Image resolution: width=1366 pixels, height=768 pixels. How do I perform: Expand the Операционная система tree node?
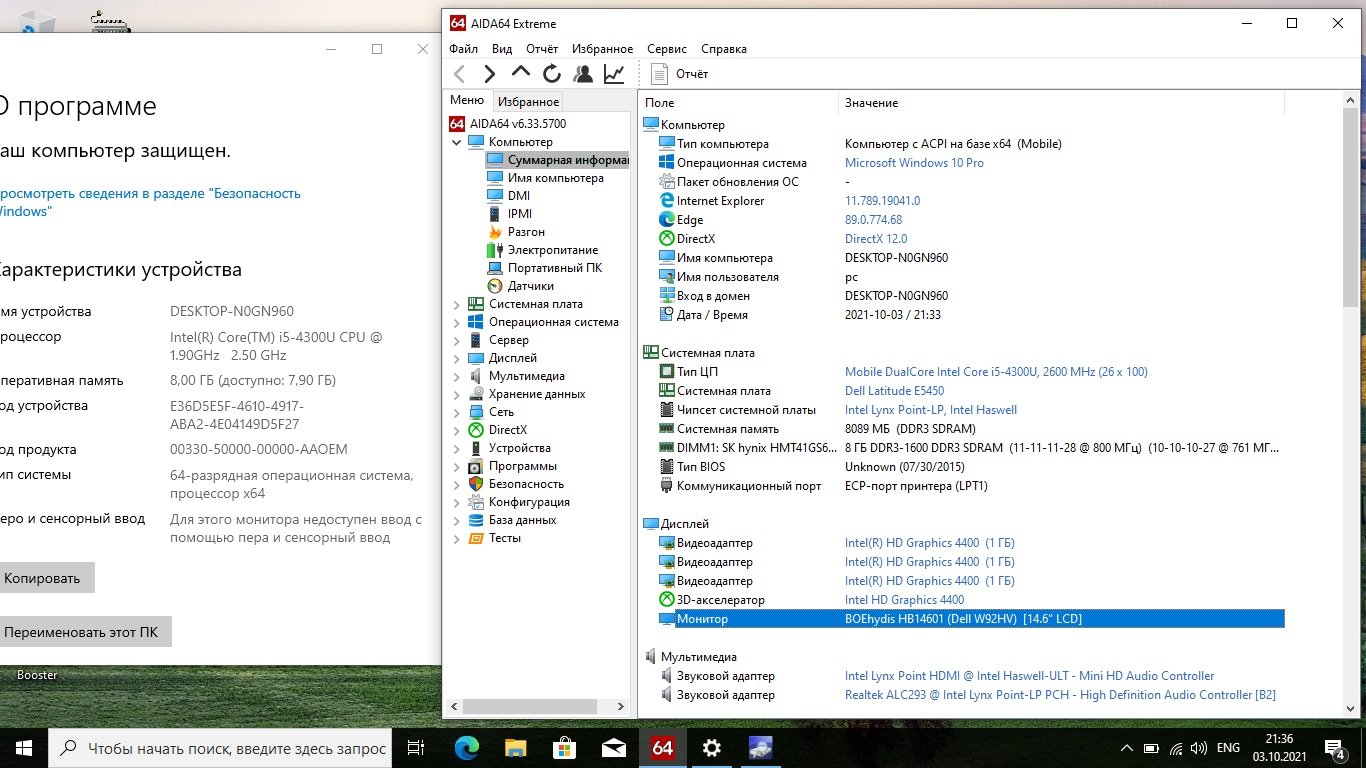(x=457, y=322)
